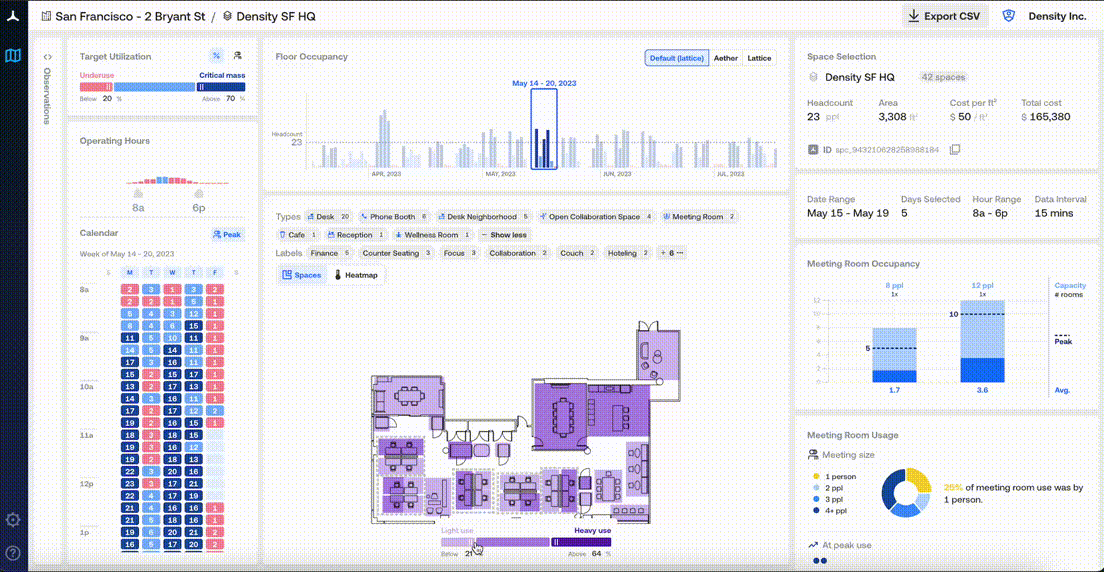Open the floor map view in the sidebar

tap(13, 56)
